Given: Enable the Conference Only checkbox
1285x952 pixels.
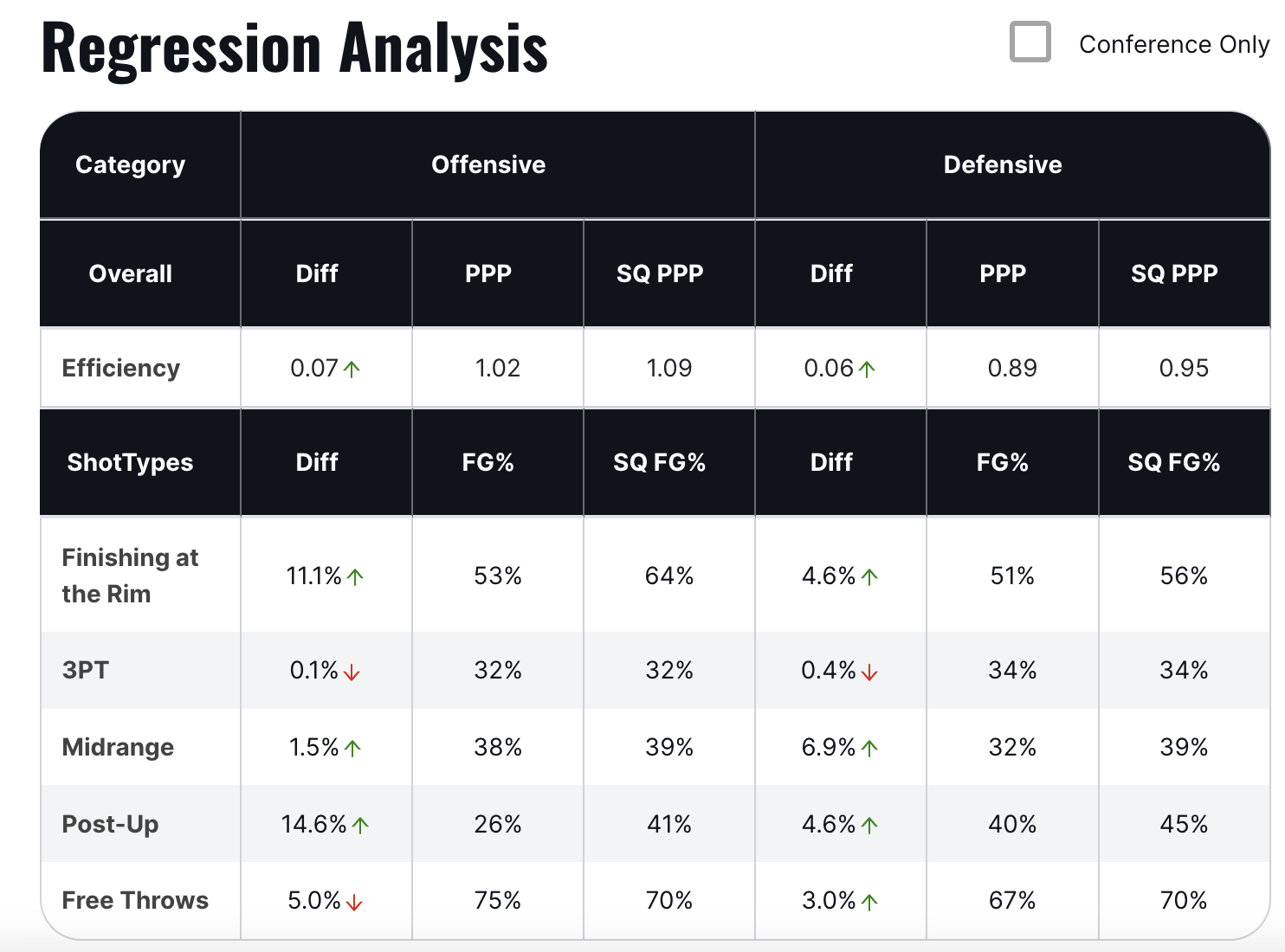Looking at the screenshot, I should tap(1030, 42).
